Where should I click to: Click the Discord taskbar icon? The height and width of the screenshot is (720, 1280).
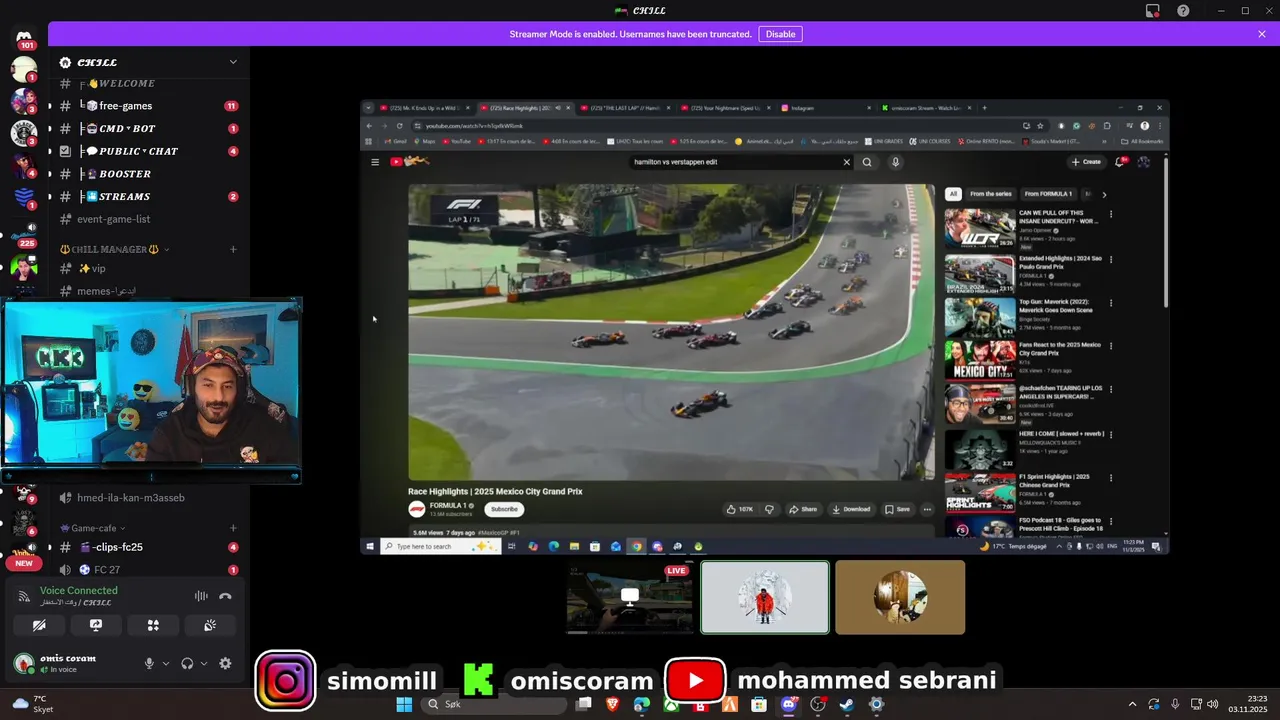pos(789,704)
